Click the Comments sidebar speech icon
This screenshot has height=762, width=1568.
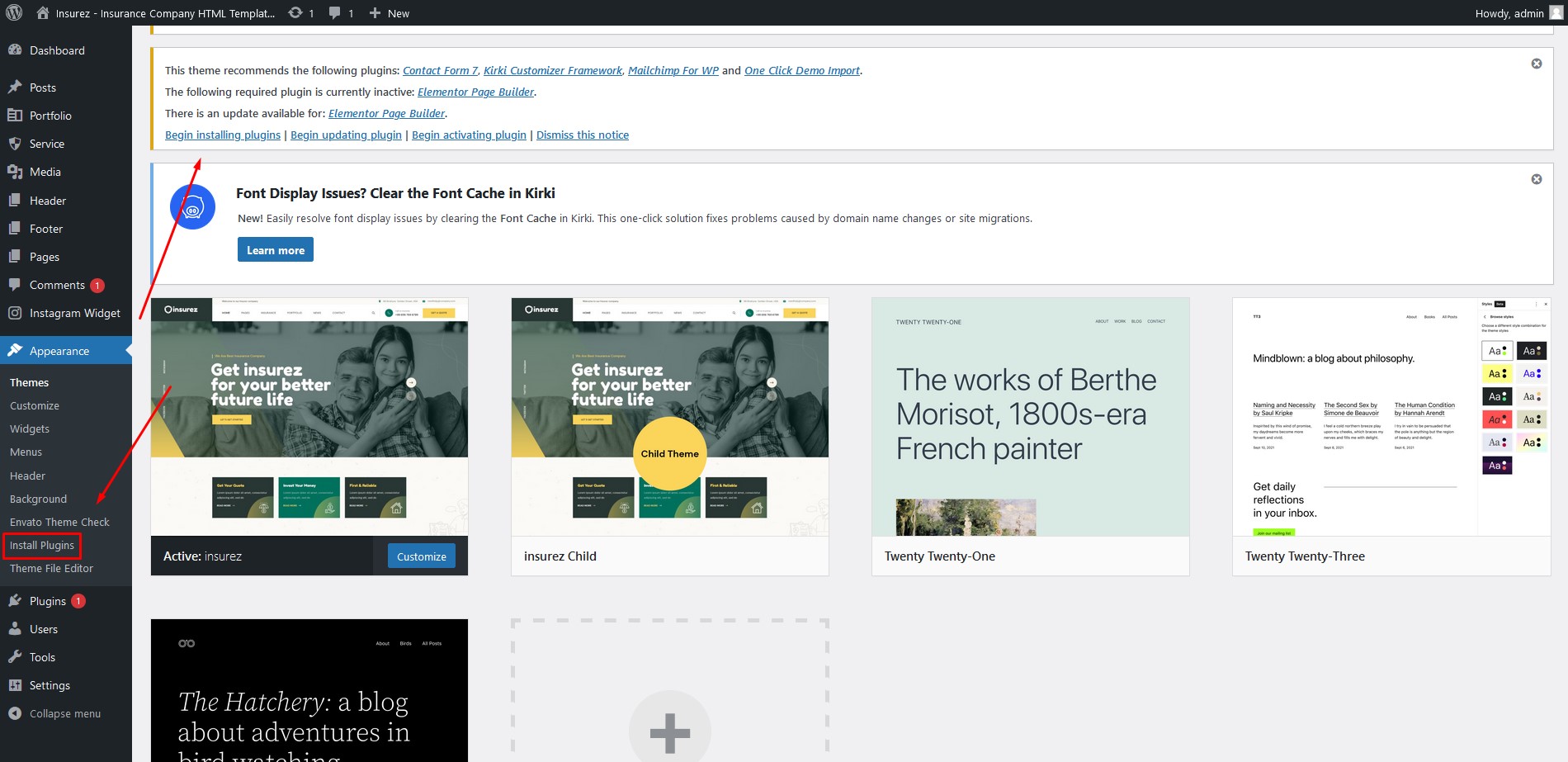click(15, 285)
